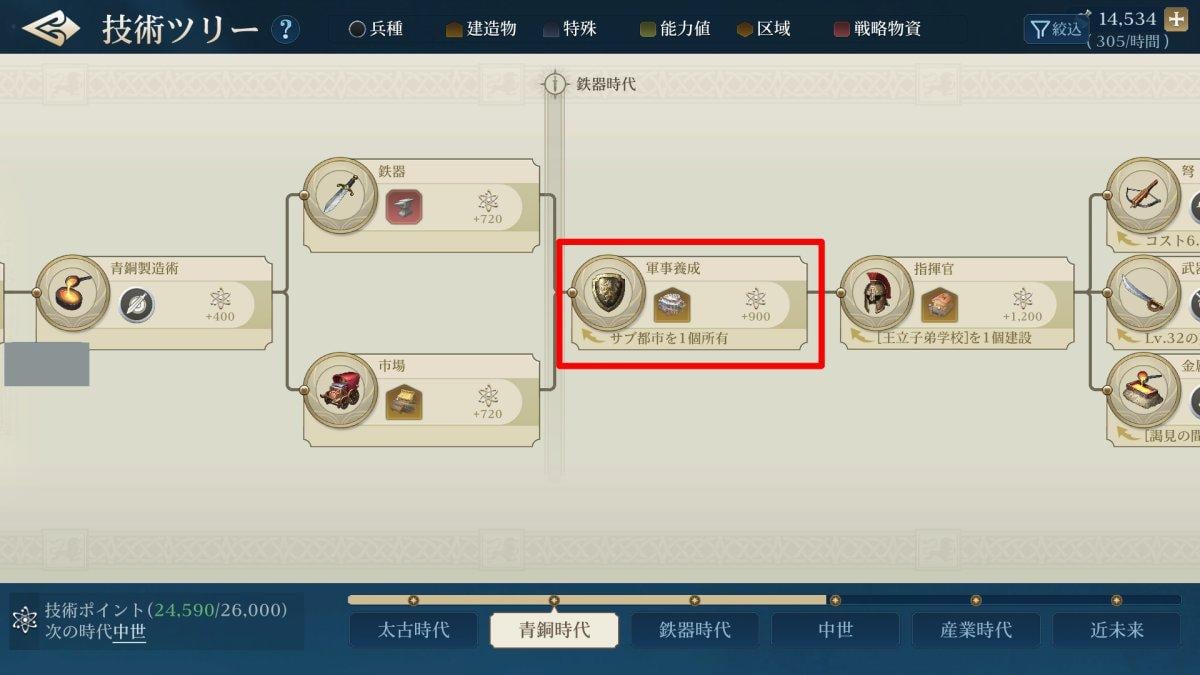Image resolution: width=1200 pixels, height=675 pixels.
Task: Click the back arrow icon beside 技術ツリー
Action: tap(50, 28)
